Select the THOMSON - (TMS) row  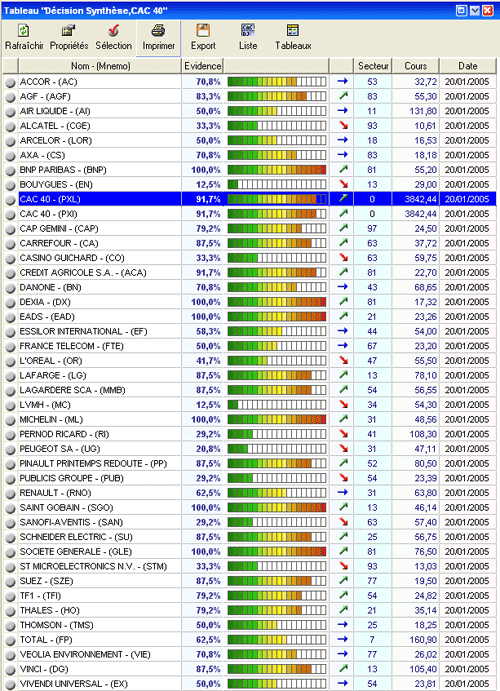(x=250, y=625)
